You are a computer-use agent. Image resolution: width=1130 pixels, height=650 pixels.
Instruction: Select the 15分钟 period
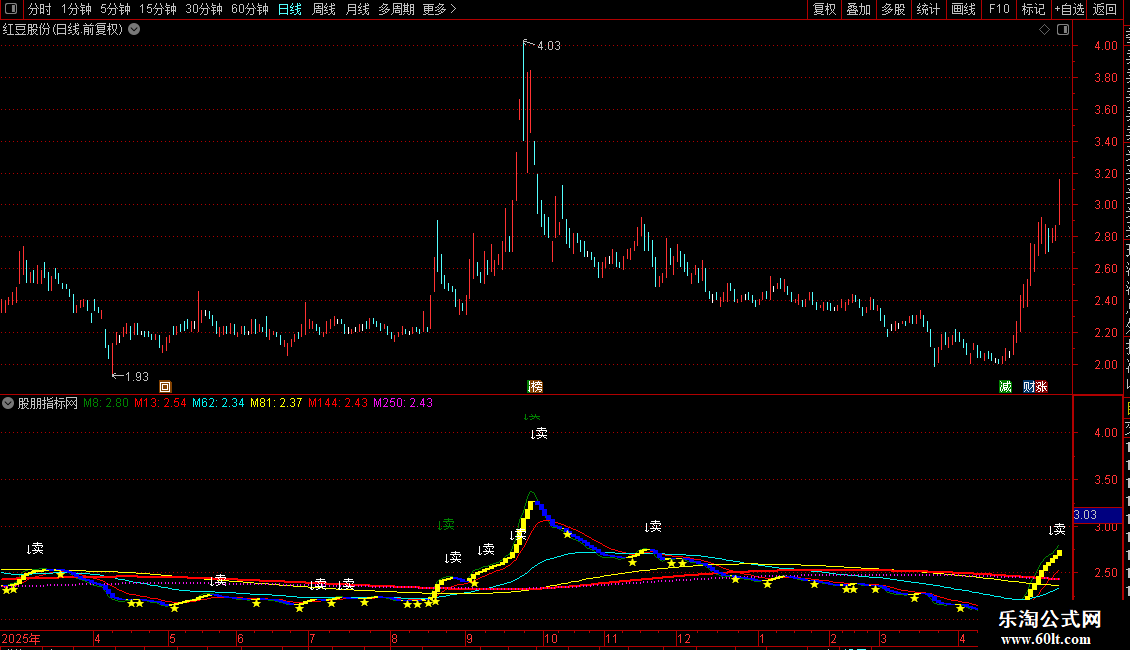(x=158, y=9)
